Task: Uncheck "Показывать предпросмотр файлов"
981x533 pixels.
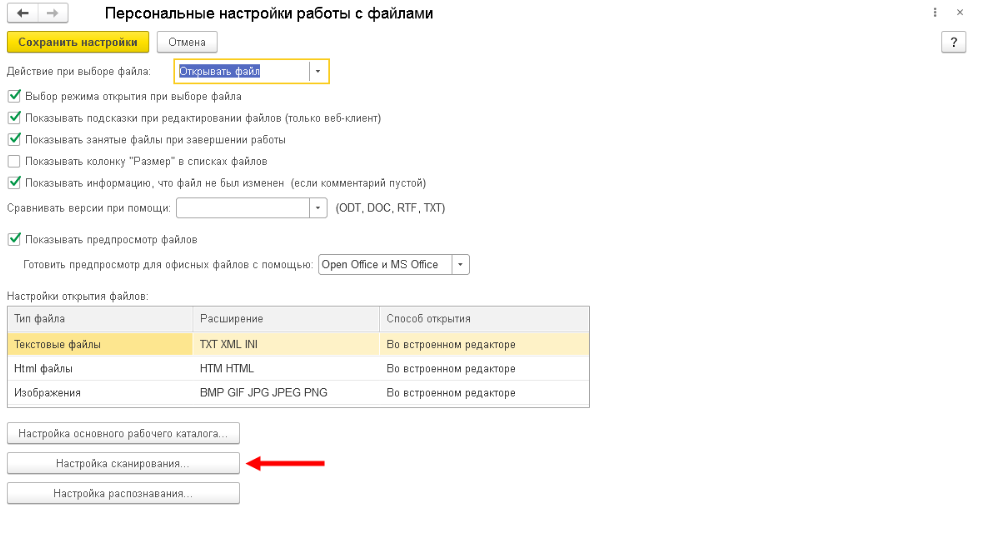Action: 14,239
